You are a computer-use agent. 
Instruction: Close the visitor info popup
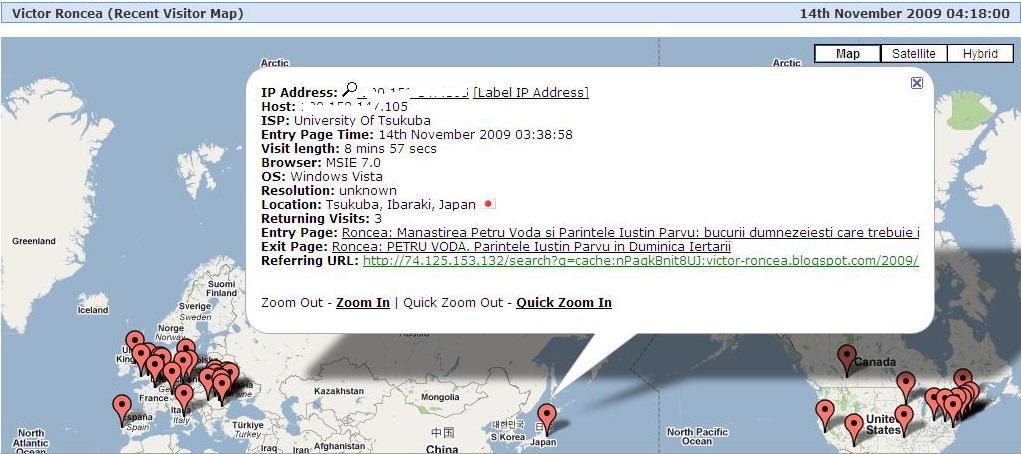pos(916,83)
